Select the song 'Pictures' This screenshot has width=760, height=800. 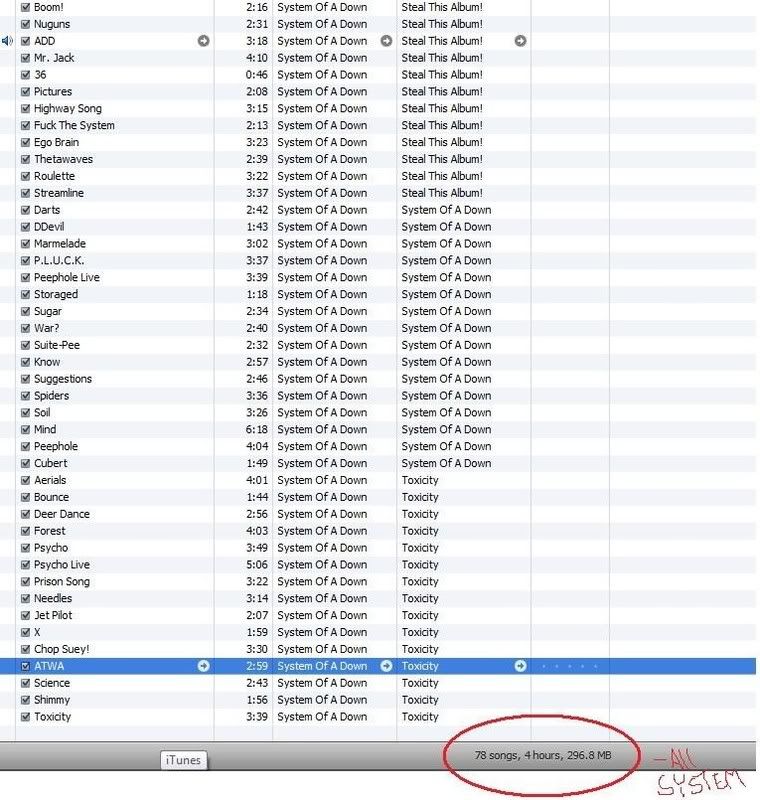tap(53, 91)
